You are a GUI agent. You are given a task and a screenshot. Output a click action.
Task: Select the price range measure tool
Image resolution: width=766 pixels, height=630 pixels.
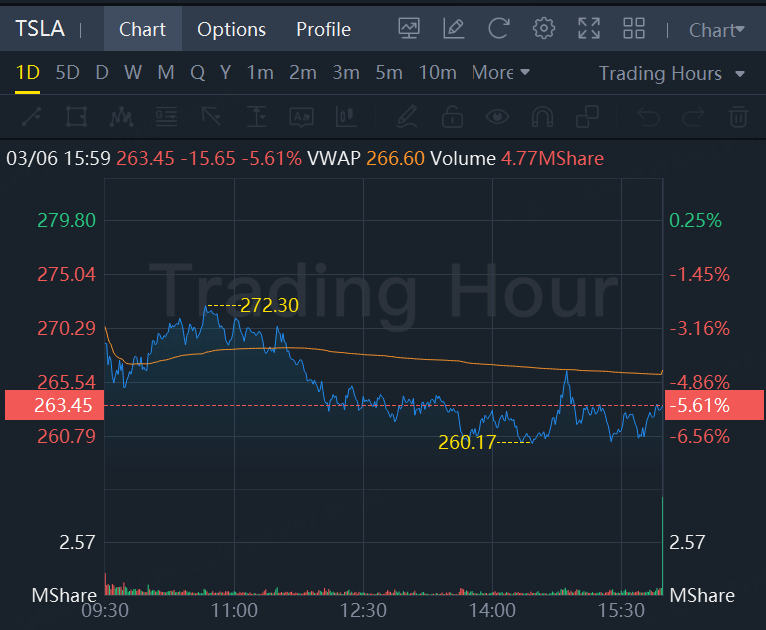[256, 117]
